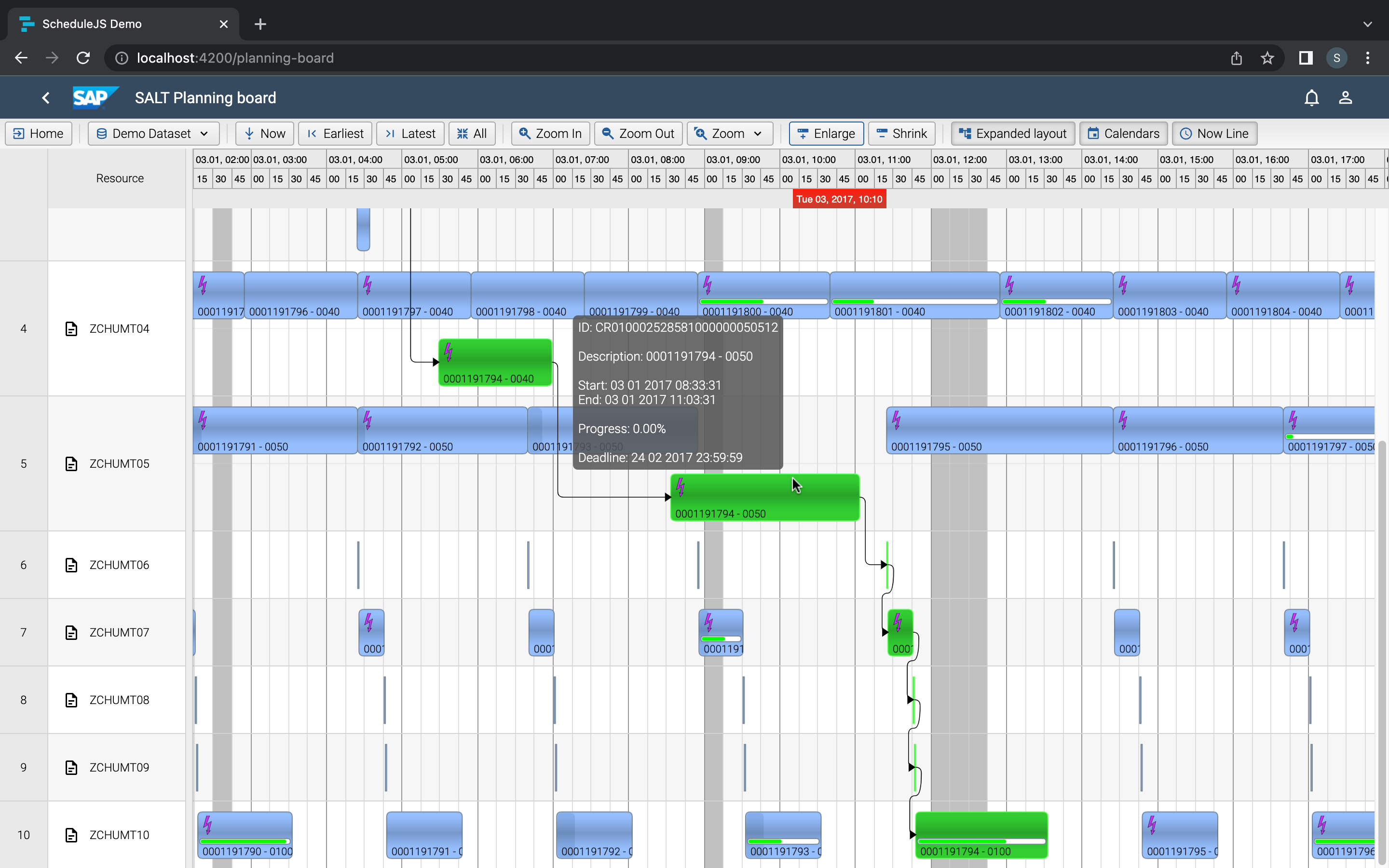
Task: Open the user profile icon in the header
Action: [x=1346, y=97]
